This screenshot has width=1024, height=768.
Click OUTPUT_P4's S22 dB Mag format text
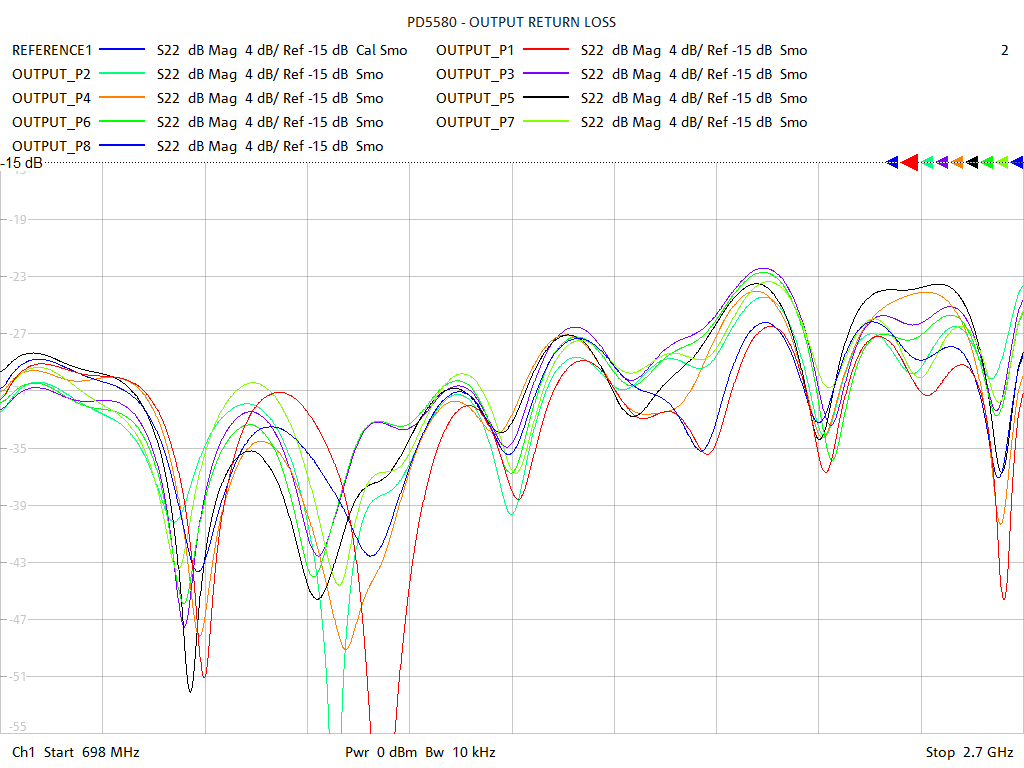pos(270,99)
